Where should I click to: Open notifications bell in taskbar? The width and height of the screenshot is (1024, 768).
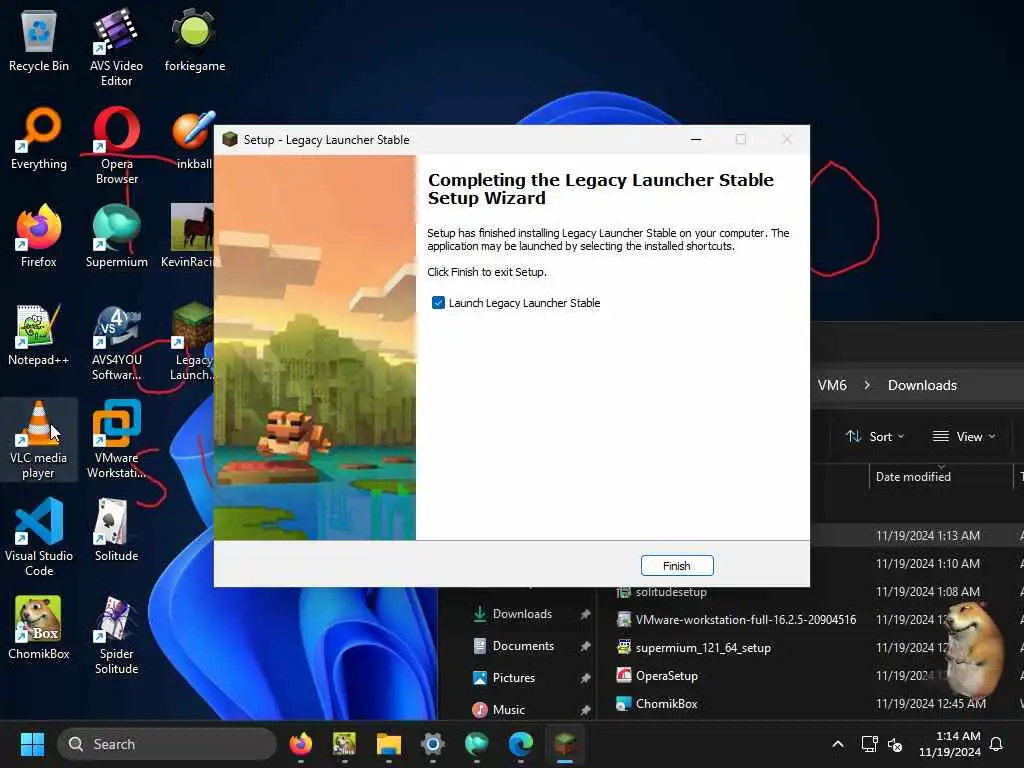tap(996, 744)
